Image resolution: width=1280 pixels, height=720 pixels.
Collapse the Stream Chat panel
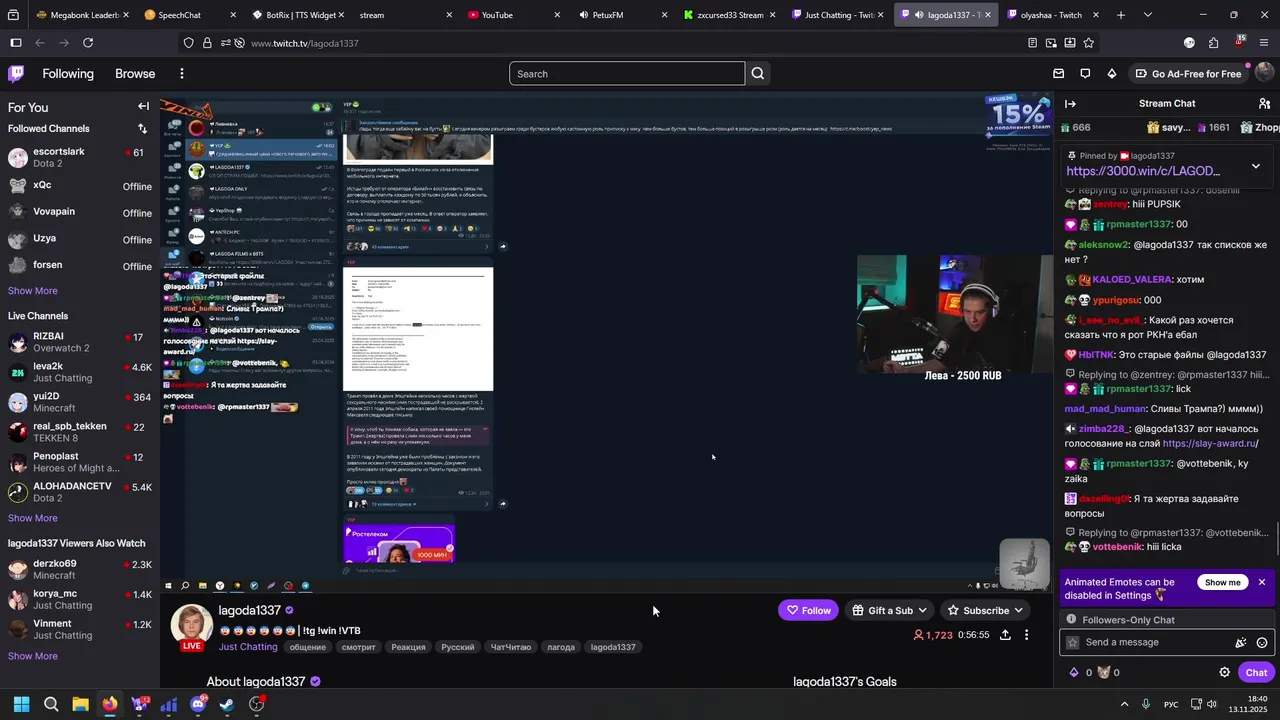[1070, 103]
